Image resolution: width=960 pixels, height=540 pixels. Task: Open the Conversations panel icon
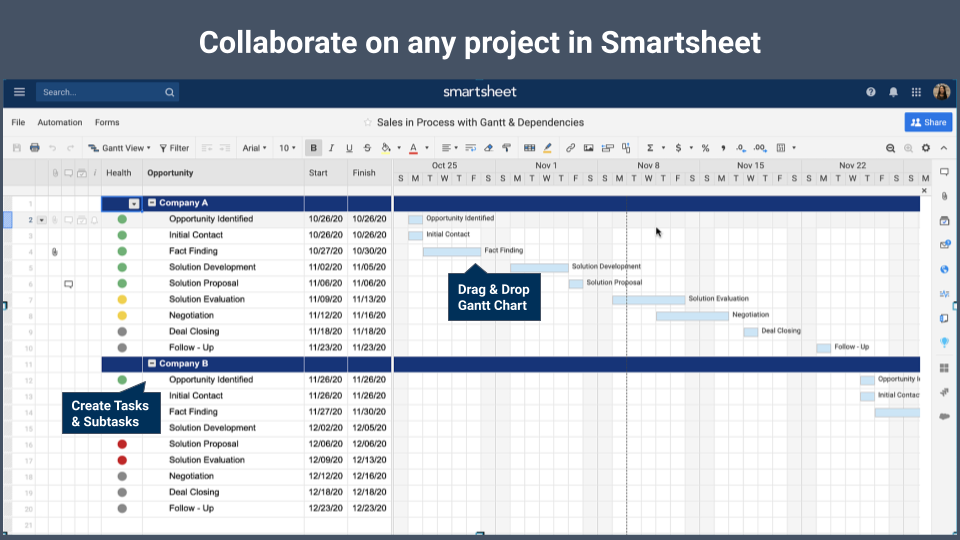pos(944,172)
